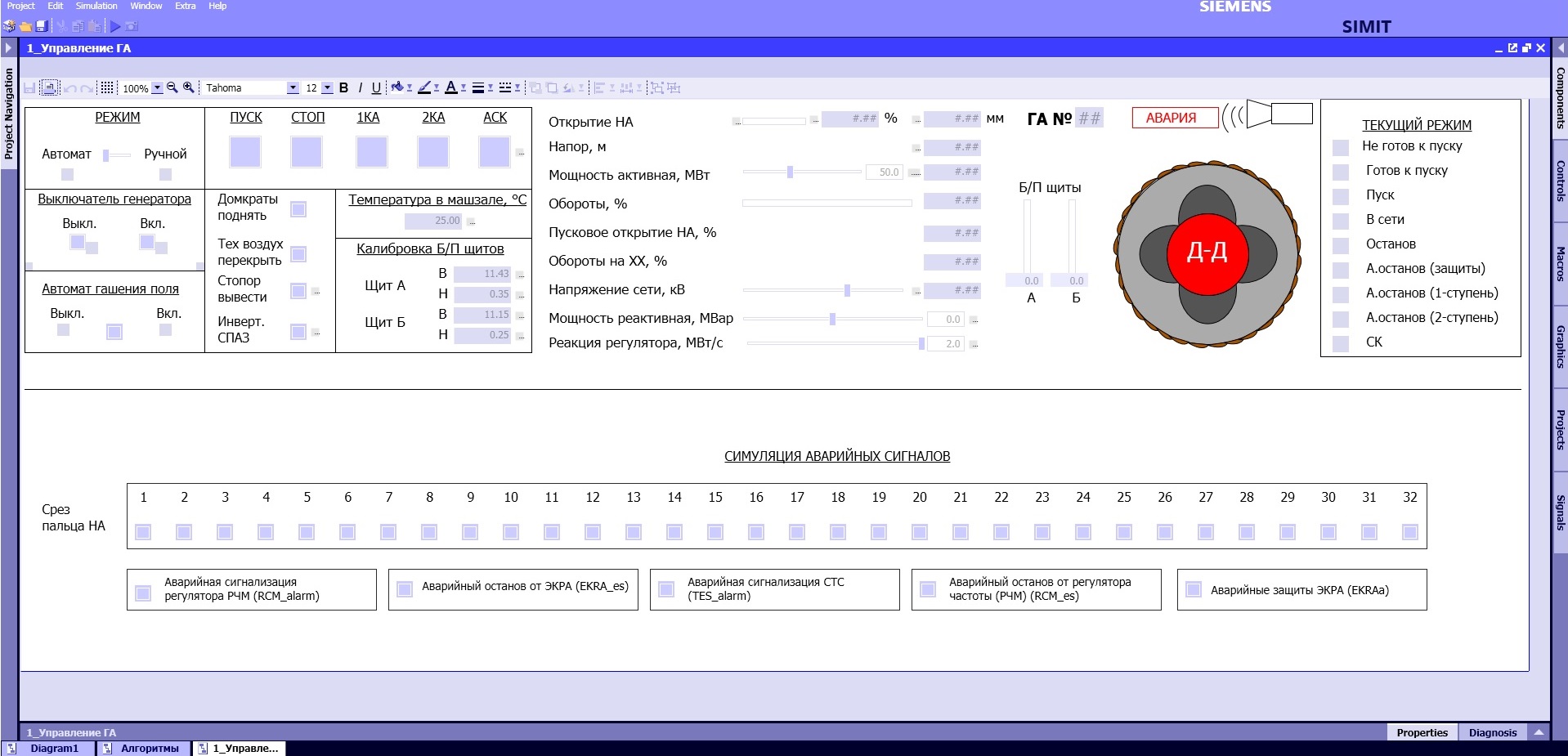Click the Температура в машзале input field
Image resolution: width=1568 pixels, height=756 pixels.
[x=434, y=221]
